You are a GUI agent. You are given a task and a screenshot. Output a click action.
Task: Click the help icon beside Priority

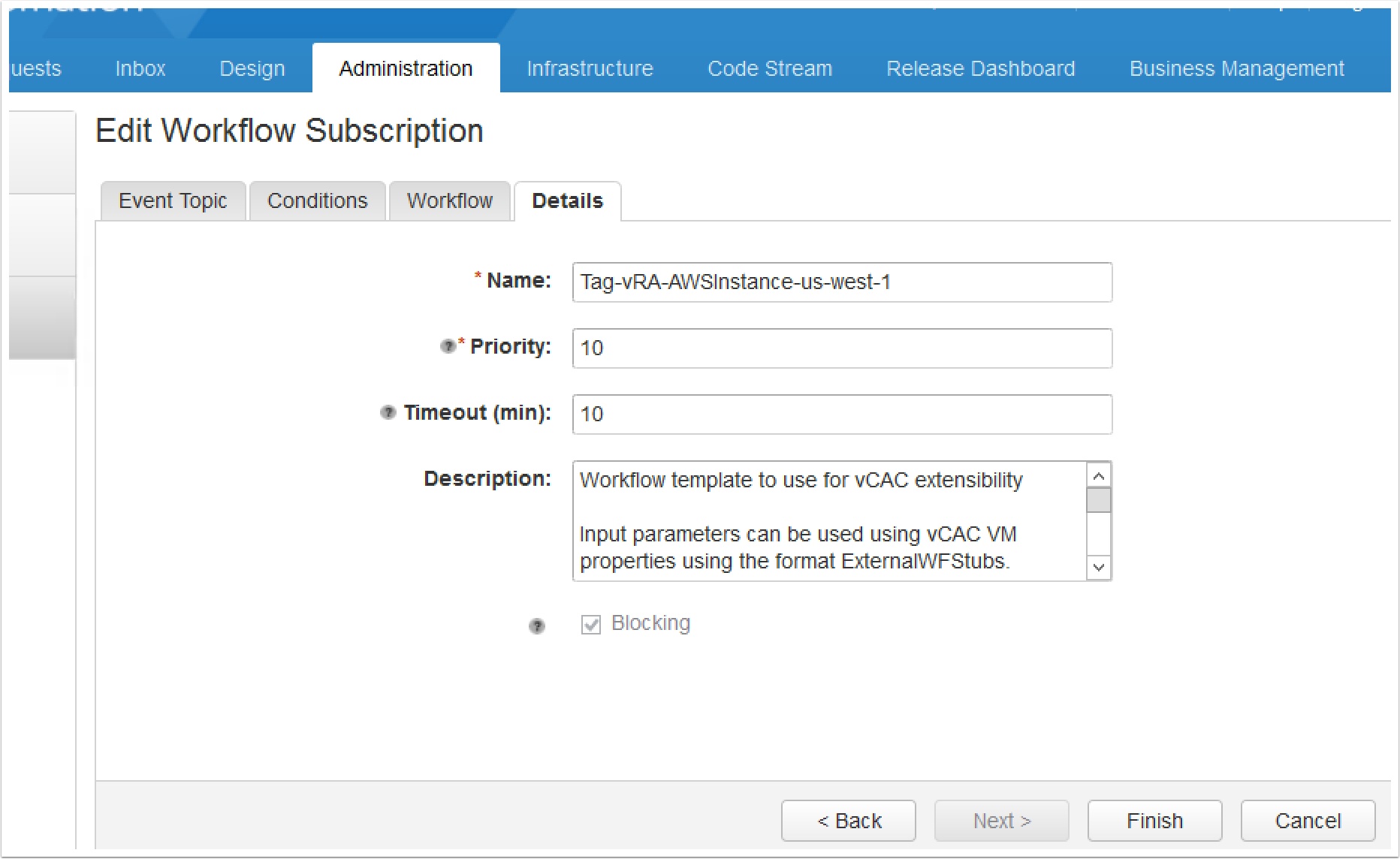pos(448,346)
